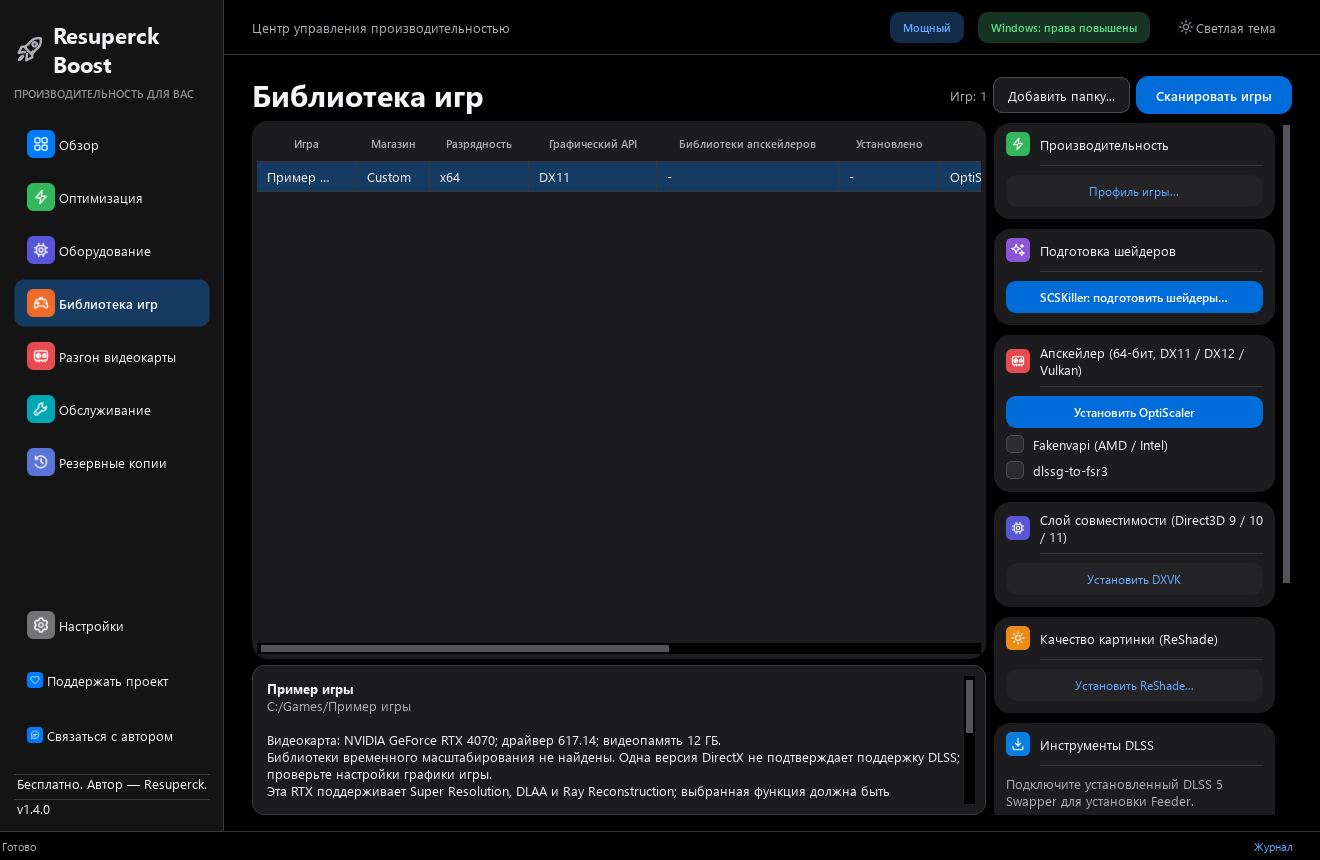Open the Обслуживание sidebar section

coord(112,410)
